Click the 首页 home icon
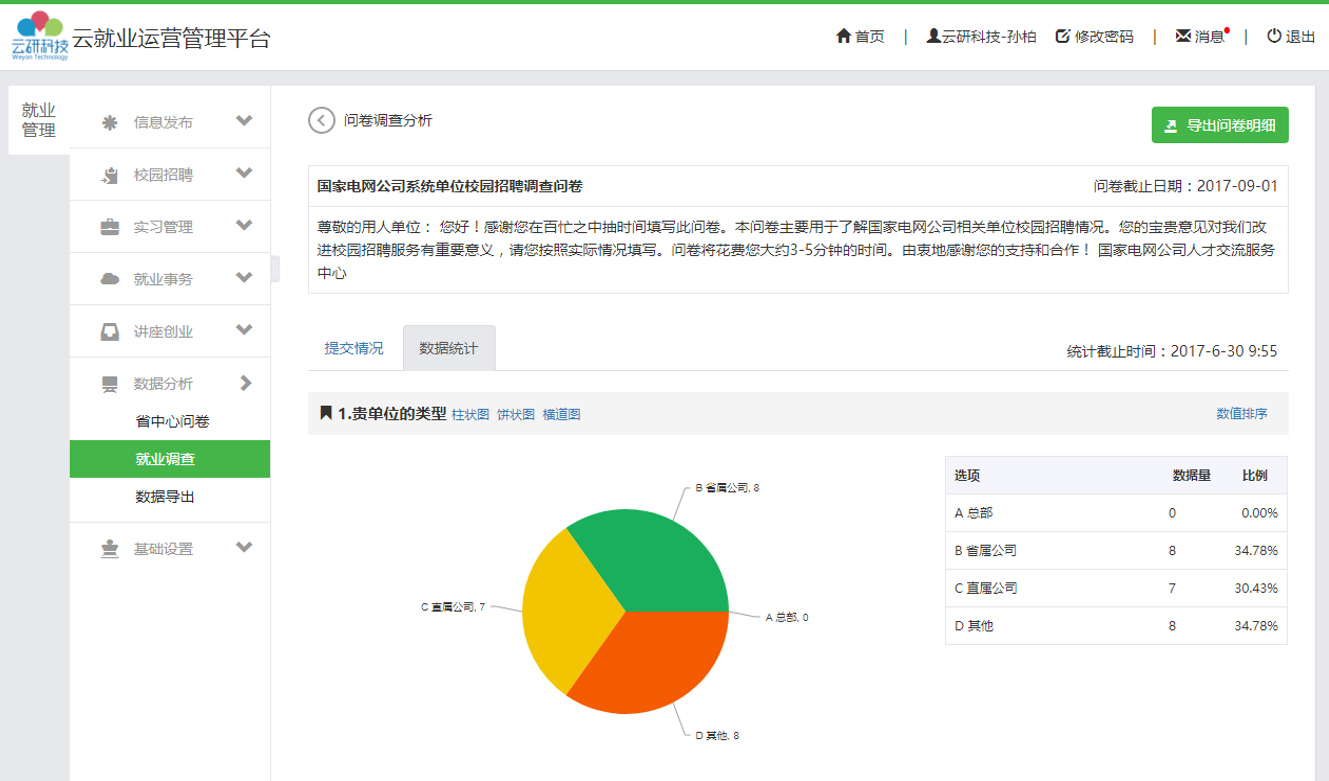The height and width of the screenshot is (781, 1329). (843, 36)
